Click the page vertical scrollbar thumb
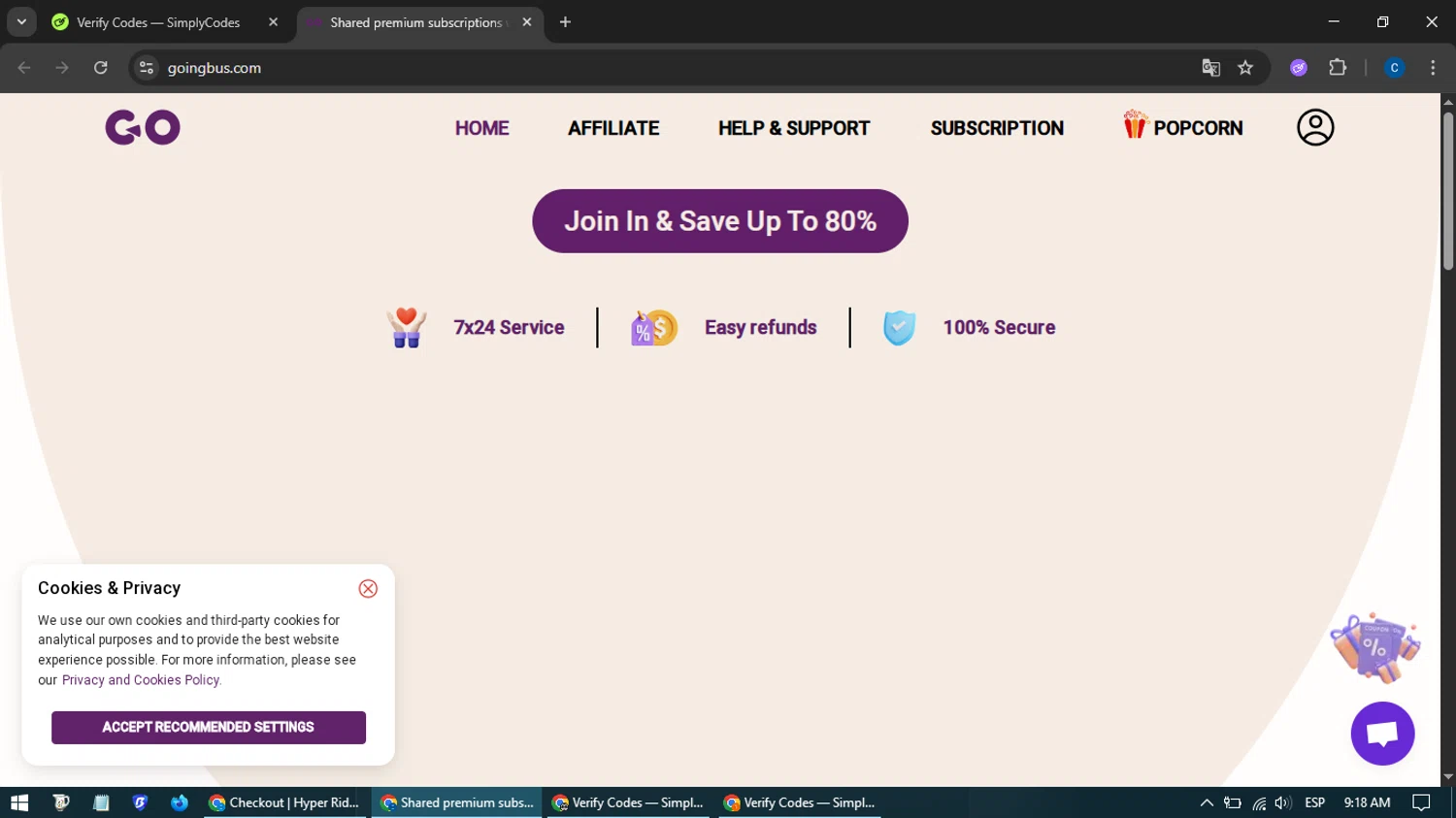Viewport: 1456px width, 818px height. 1448,191
